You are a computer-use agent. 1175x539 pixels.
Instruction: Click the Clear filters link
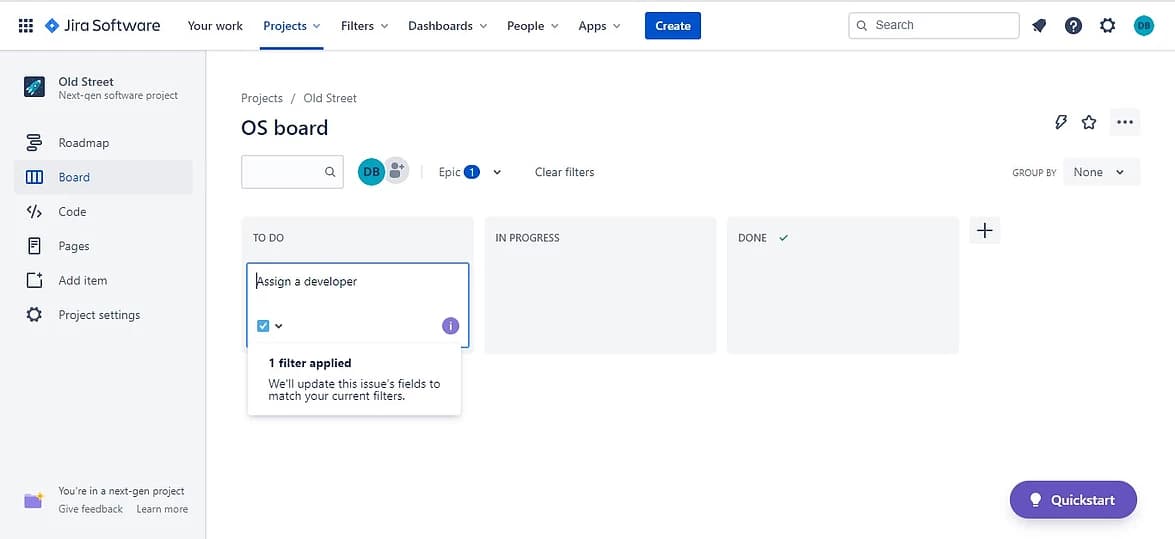564,172
